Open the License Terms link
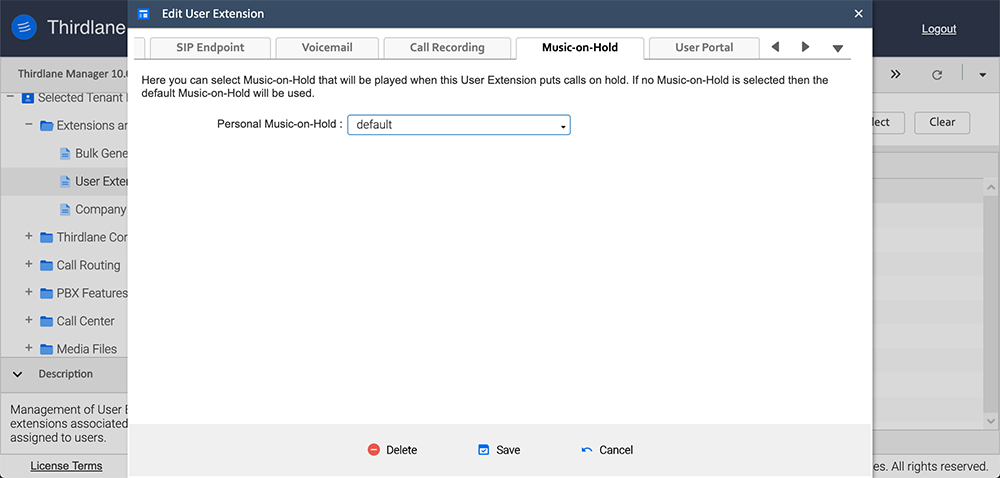 (x=66, y=466)
